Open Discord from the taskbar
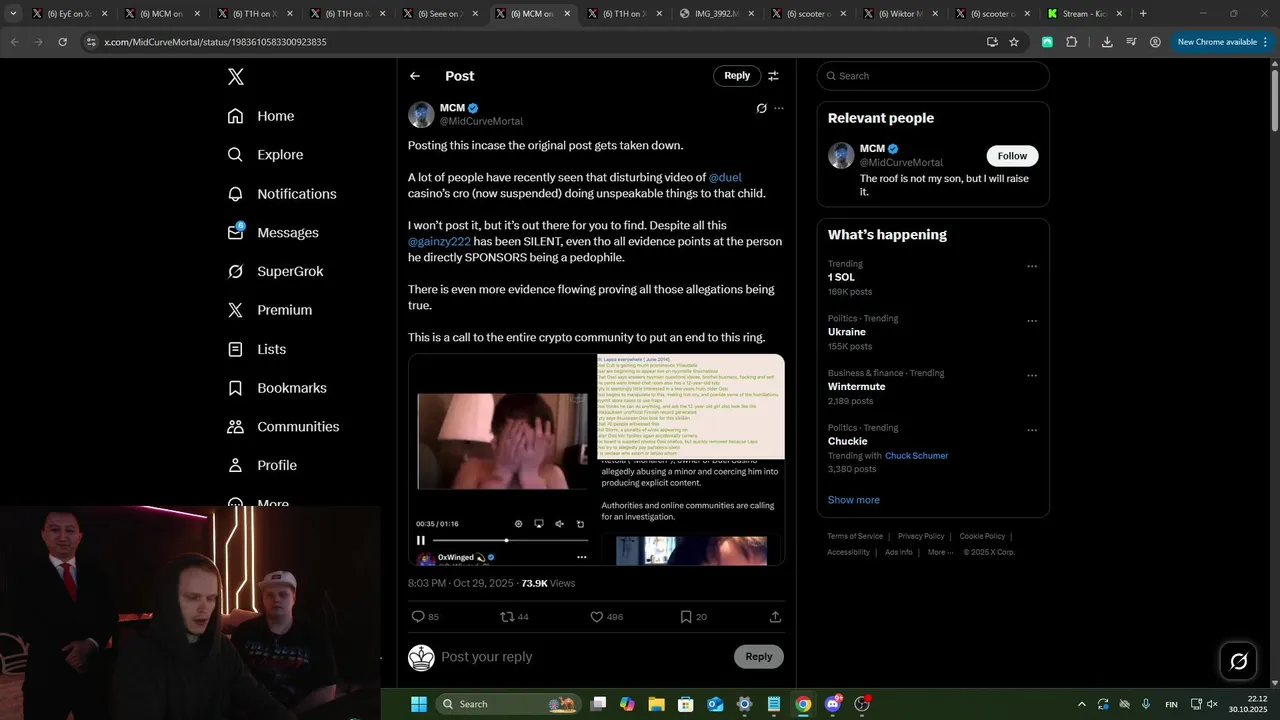Image resolution: width=1280 pixels, height=720 pixels. [832, 704]
